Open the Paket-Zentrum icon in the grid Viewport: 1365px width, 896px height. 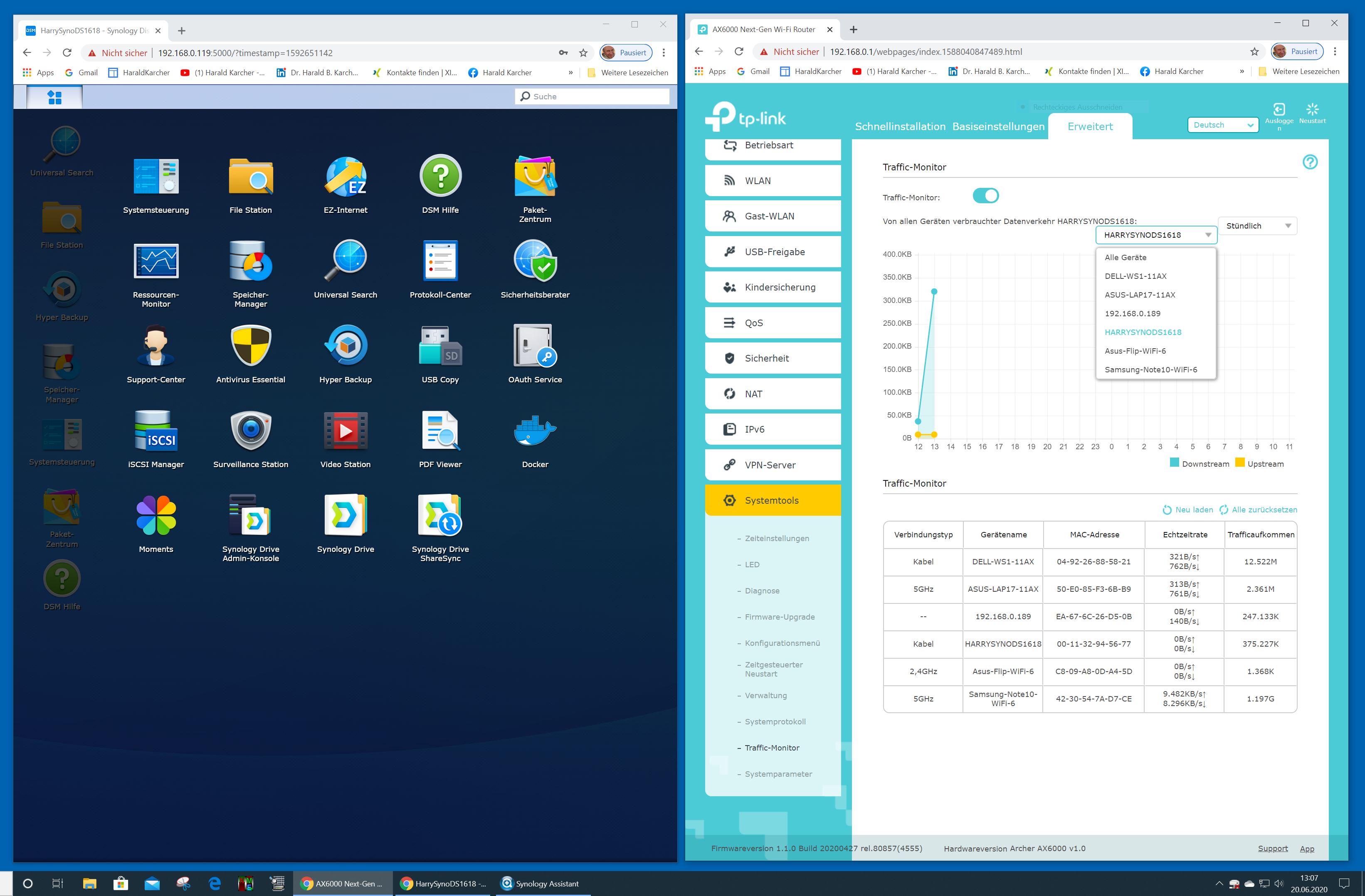[535, 177]
